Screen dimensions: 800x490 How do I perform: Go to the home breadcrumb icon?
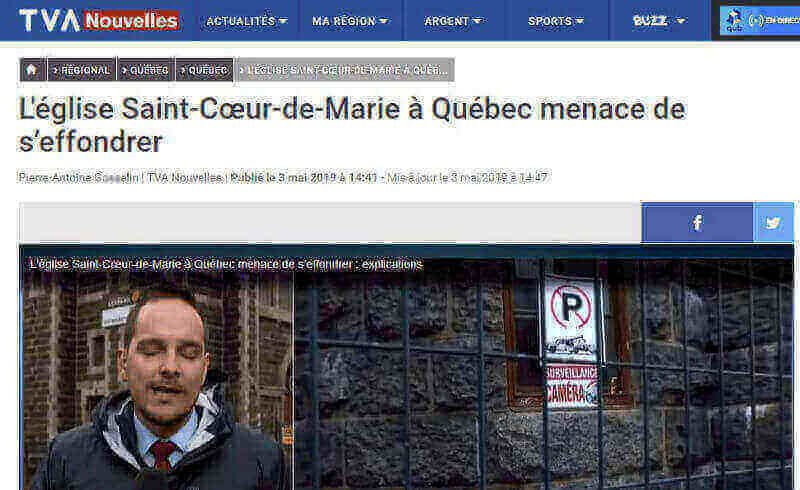pos(32,70)
